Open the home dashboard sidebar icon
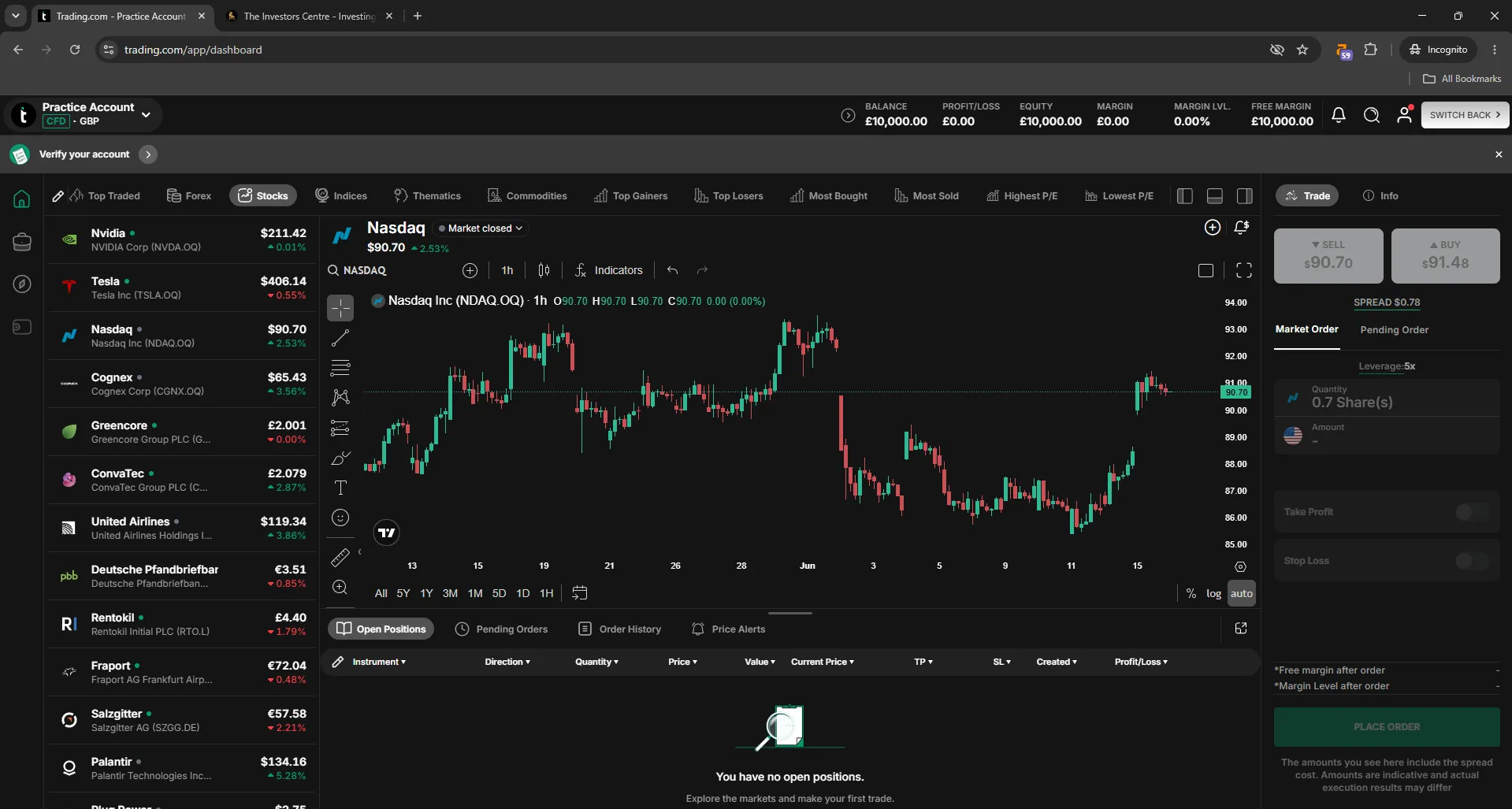The height and width of the screenshot is (809, 1512). point(22,199)
